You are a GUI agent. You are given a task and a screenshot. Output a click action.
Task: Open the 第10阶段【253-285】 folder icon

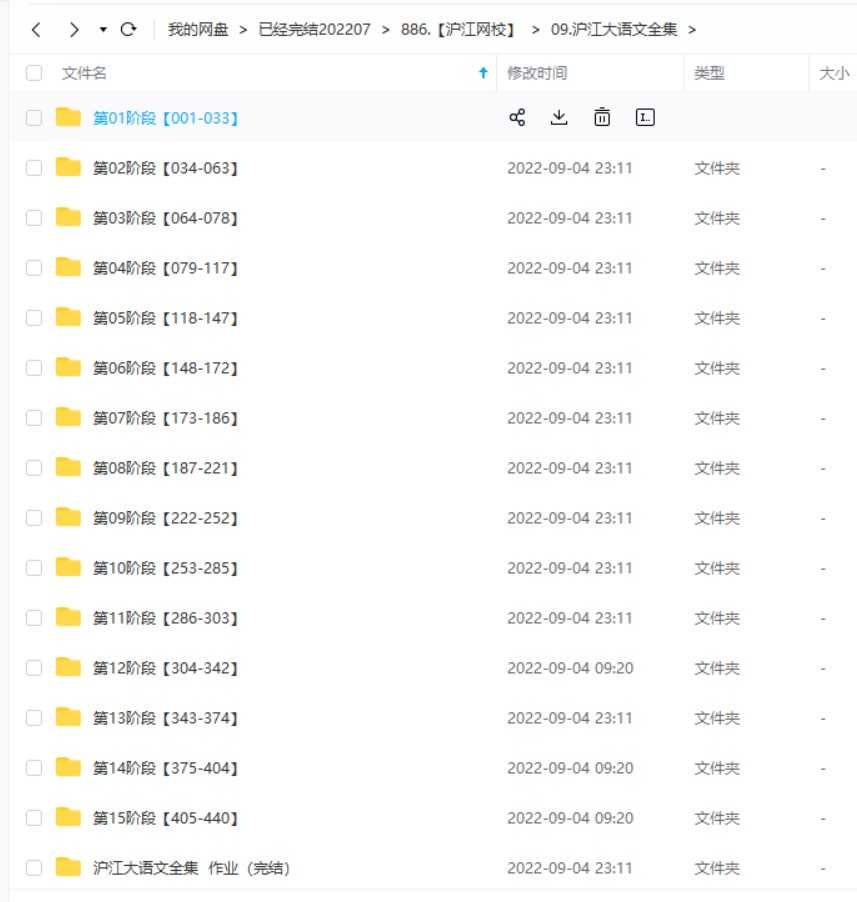tap(68, 568)
